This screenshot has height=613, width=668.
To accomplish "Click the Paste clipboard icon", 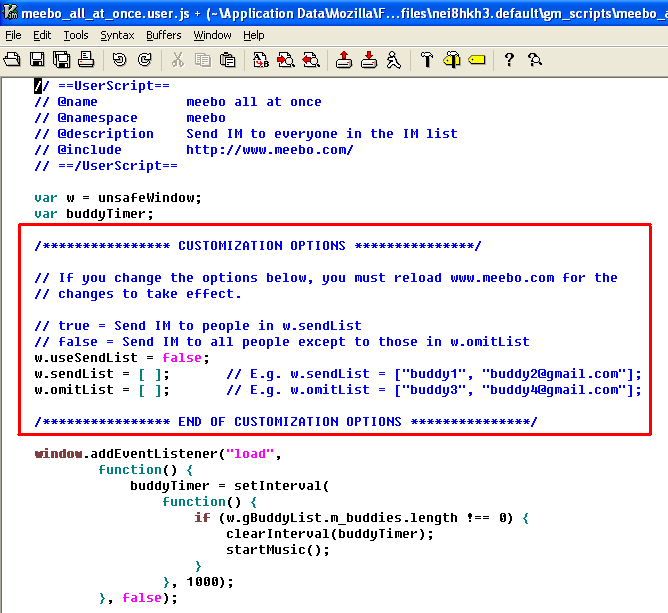I will pos(227,60).
